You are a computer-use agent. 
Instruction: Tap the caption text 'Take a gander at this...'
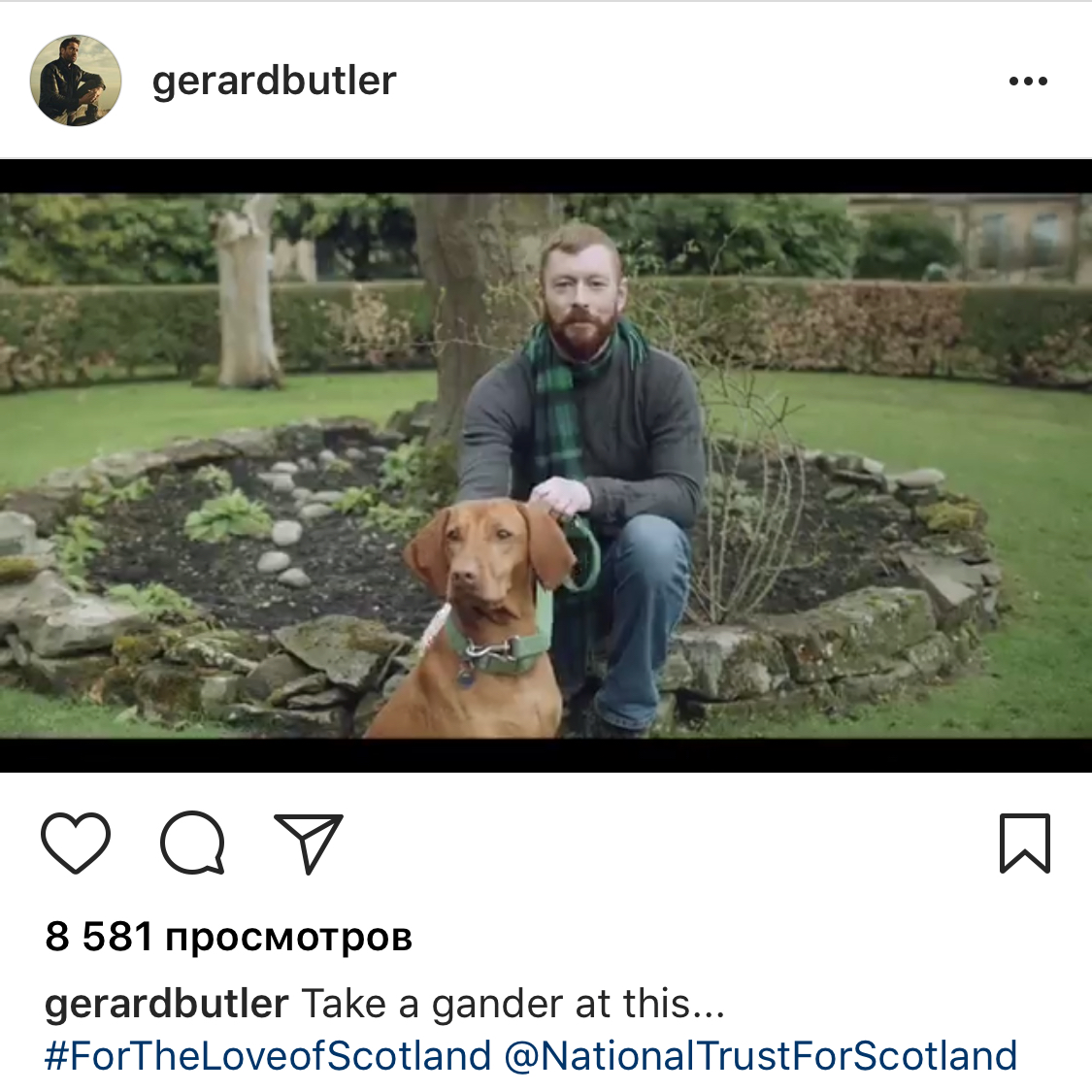click(513, 1005)
